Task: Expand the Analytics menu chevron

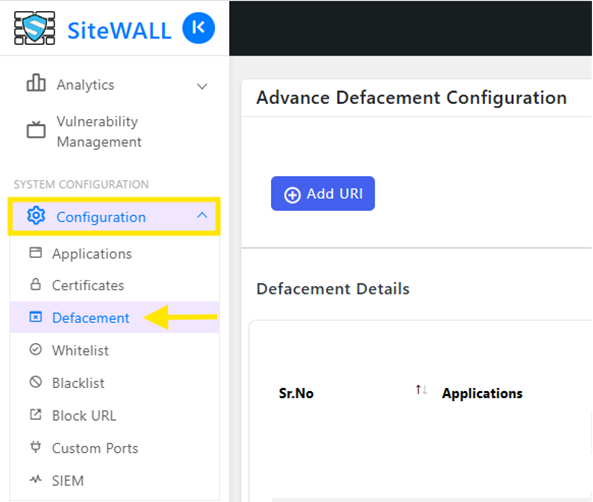Action: 202,86
